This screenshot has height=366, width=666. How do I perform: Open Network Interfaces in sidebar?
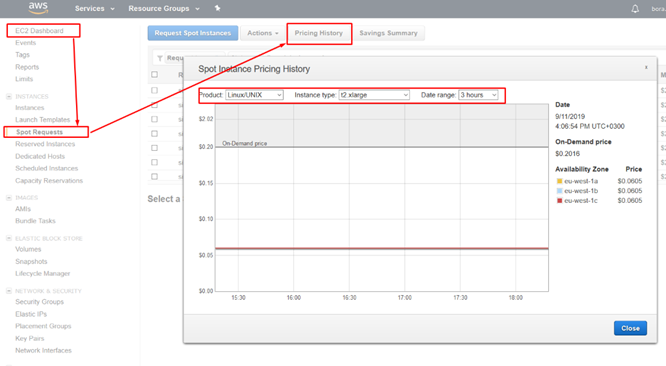tap(43, 350)
